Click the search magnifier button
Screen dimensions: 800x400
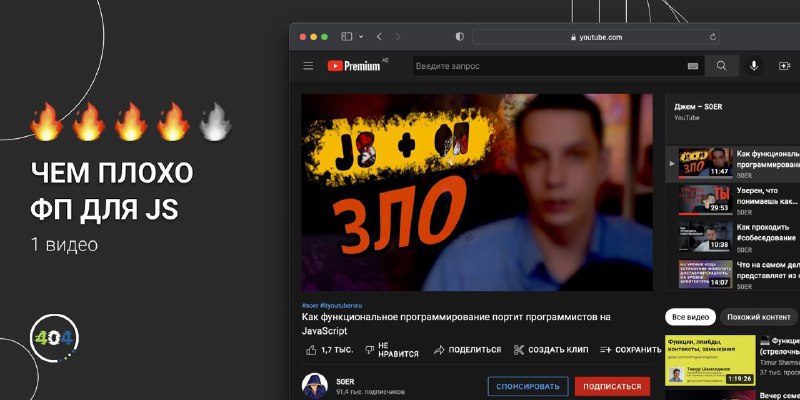tap(721, 66)
